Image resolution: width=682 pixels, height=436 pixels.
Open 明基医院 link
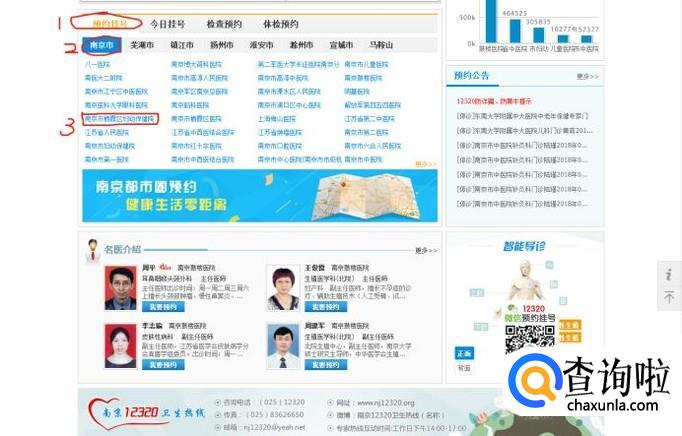click(x=357, y=91)
